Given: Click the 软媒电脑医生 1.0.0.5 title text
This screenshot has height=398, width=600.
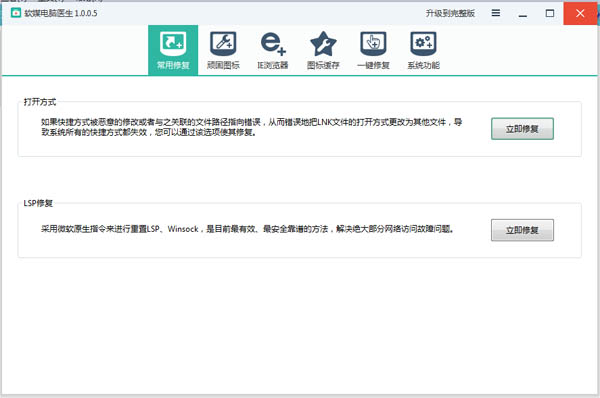Looking at the screenshot, I should (61, 13).
